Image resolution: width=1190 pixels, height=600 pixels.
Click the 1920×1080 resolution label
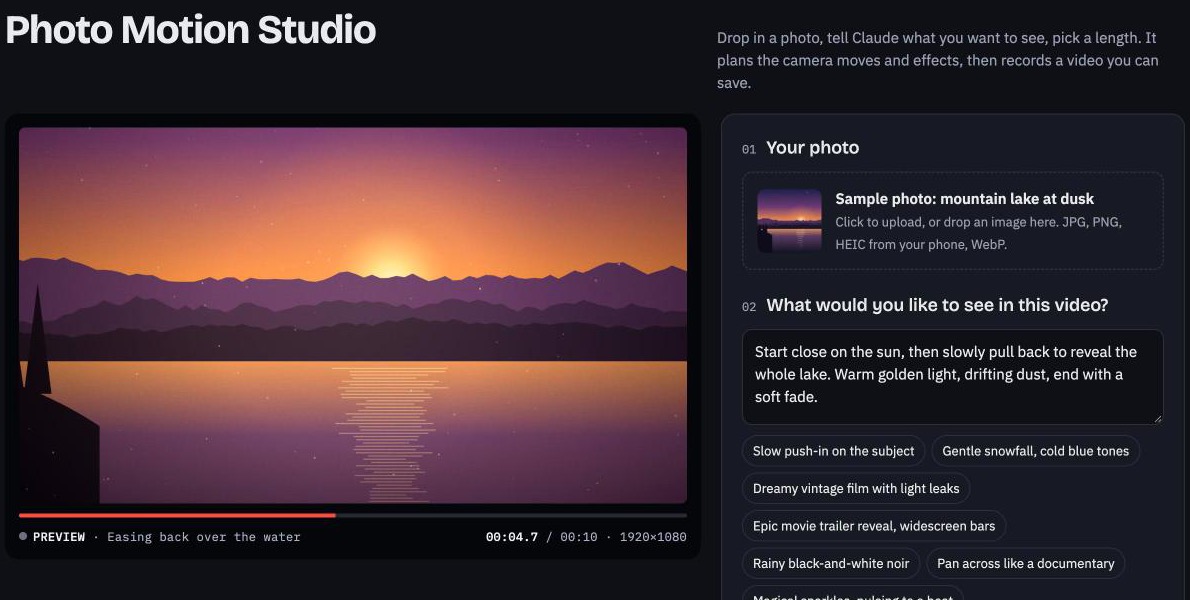(x=653, y=537)
